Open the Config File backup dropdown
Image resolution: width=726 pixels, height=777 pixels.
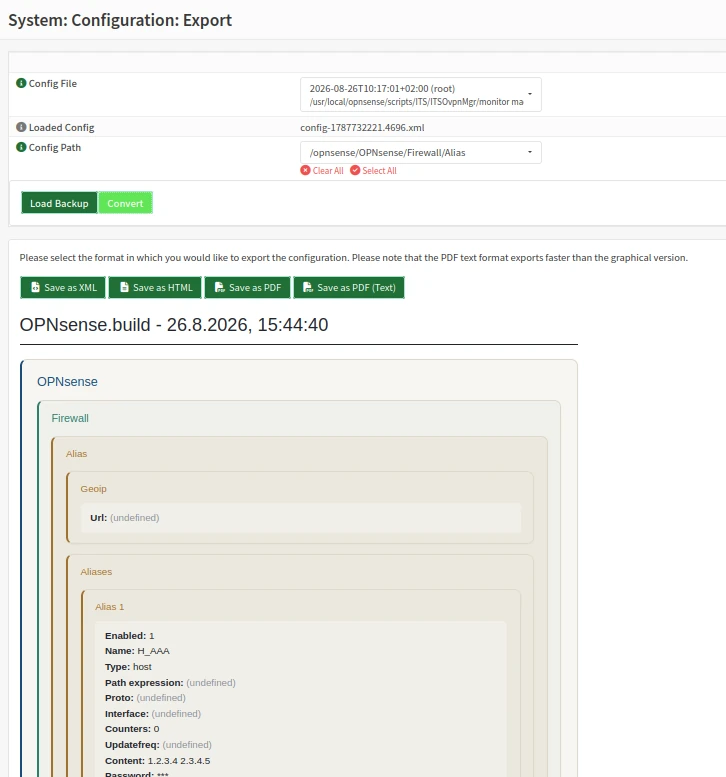pos(421,95)
